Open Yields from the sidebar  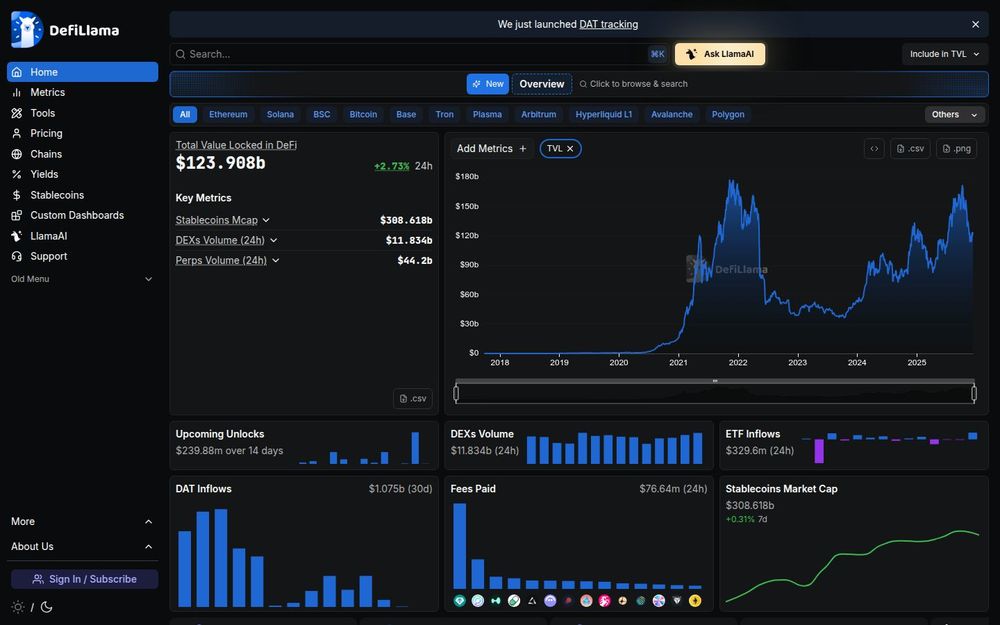tap(82, 174)
